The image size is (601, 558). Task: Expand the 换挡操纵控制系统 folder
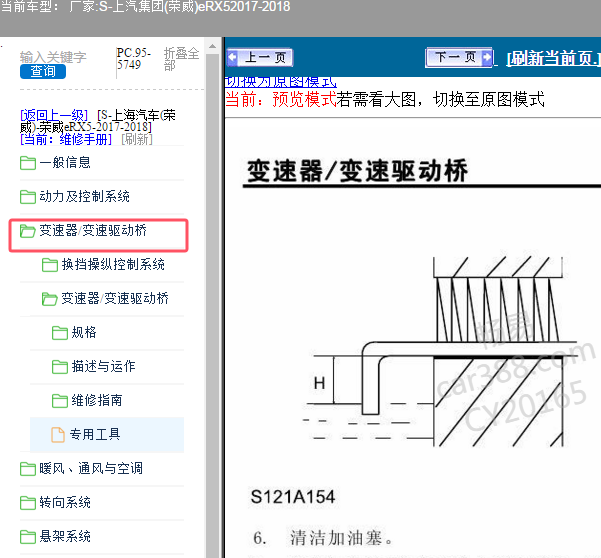(x=113, y=264)
